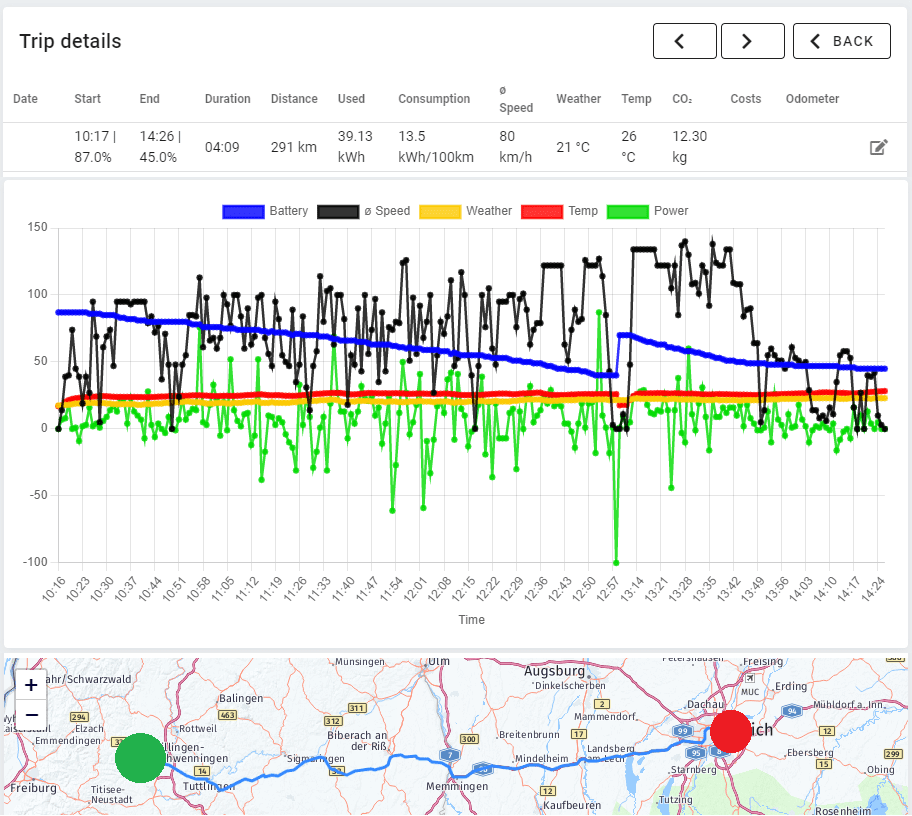This screenshot has height=816, width=912.
Task: Click the distance value 291 km
Action: 294,147
